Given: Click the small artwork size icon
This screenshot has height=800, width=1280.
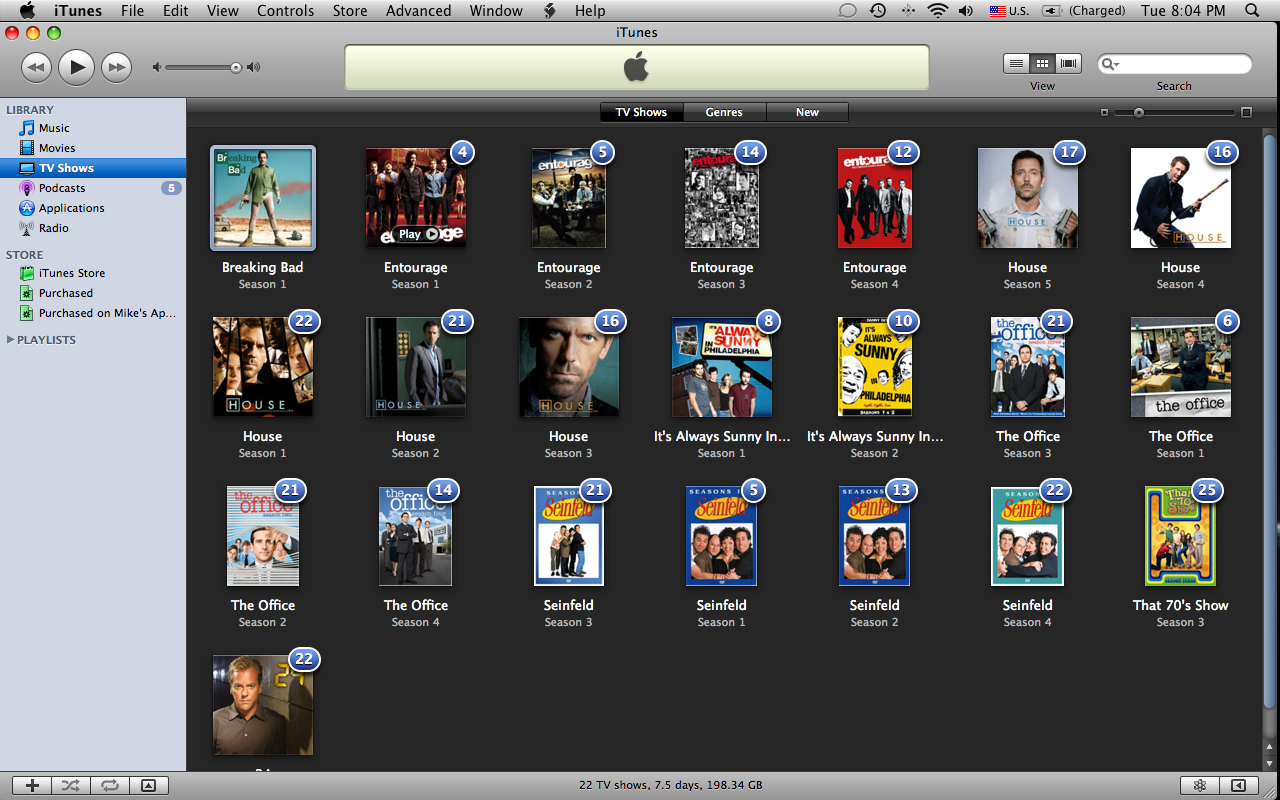Looking at the screenshot, I should (1104, 113).
